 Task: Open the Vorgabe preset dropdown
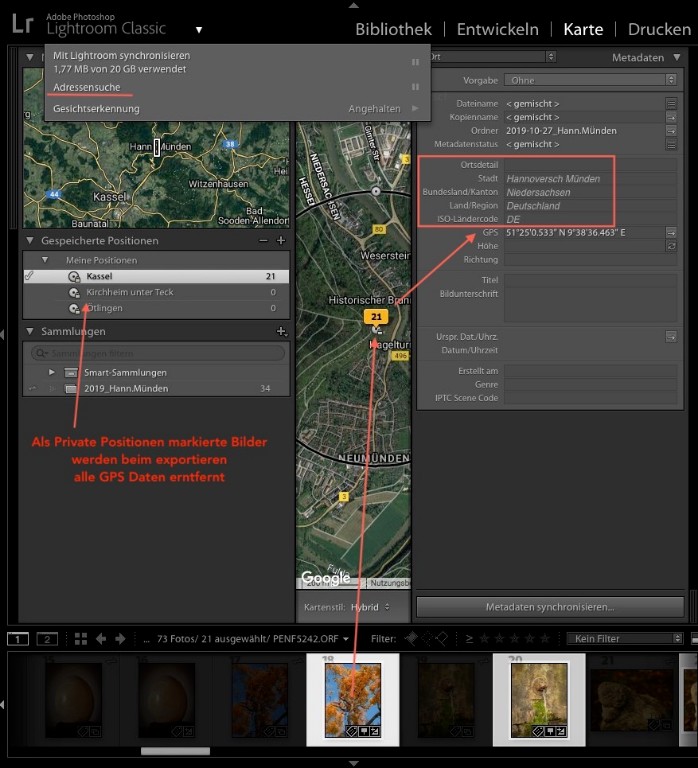(590, 80)
